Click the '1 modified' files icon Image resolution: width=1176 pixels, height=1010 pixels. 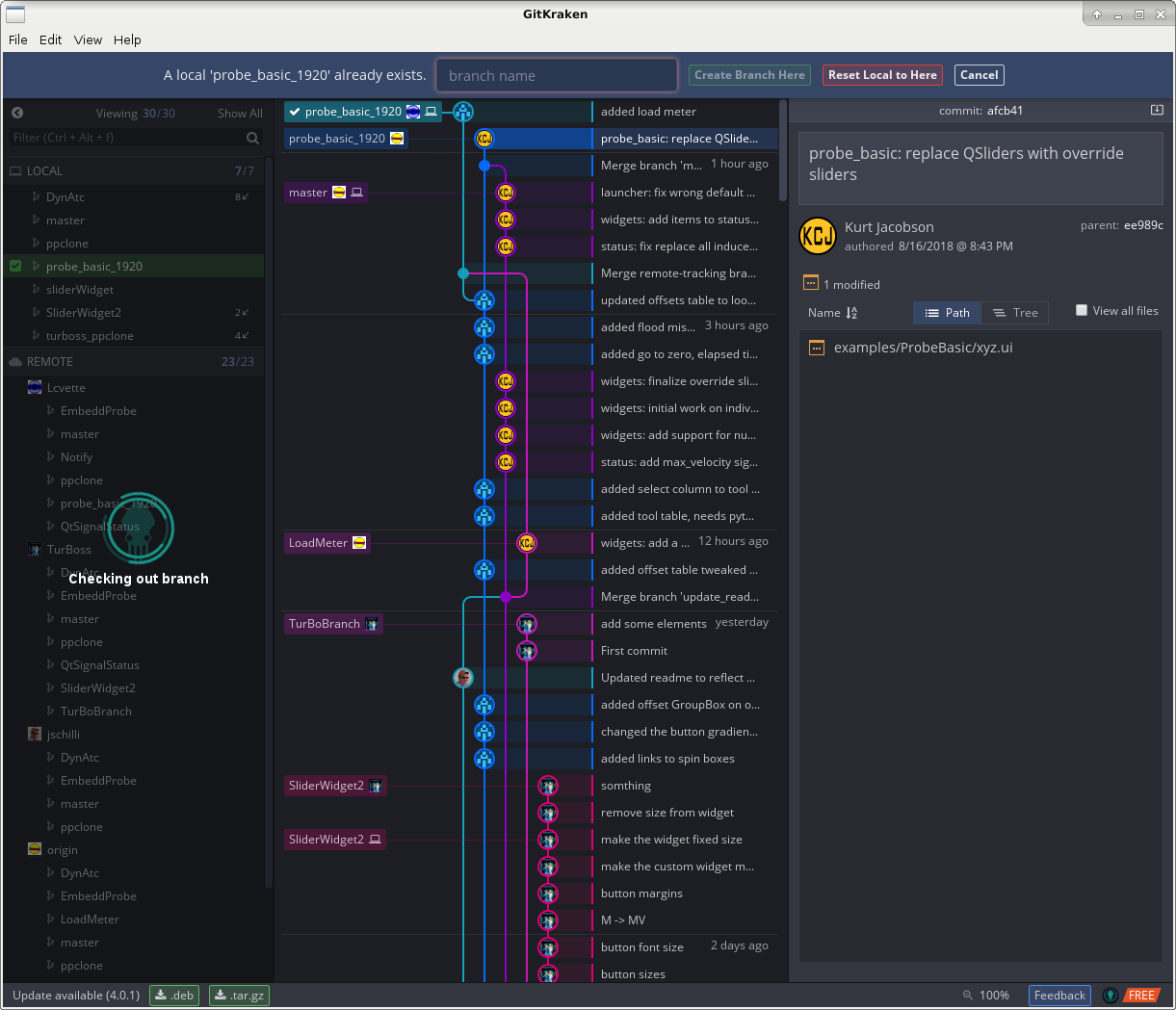coord(810,283)
